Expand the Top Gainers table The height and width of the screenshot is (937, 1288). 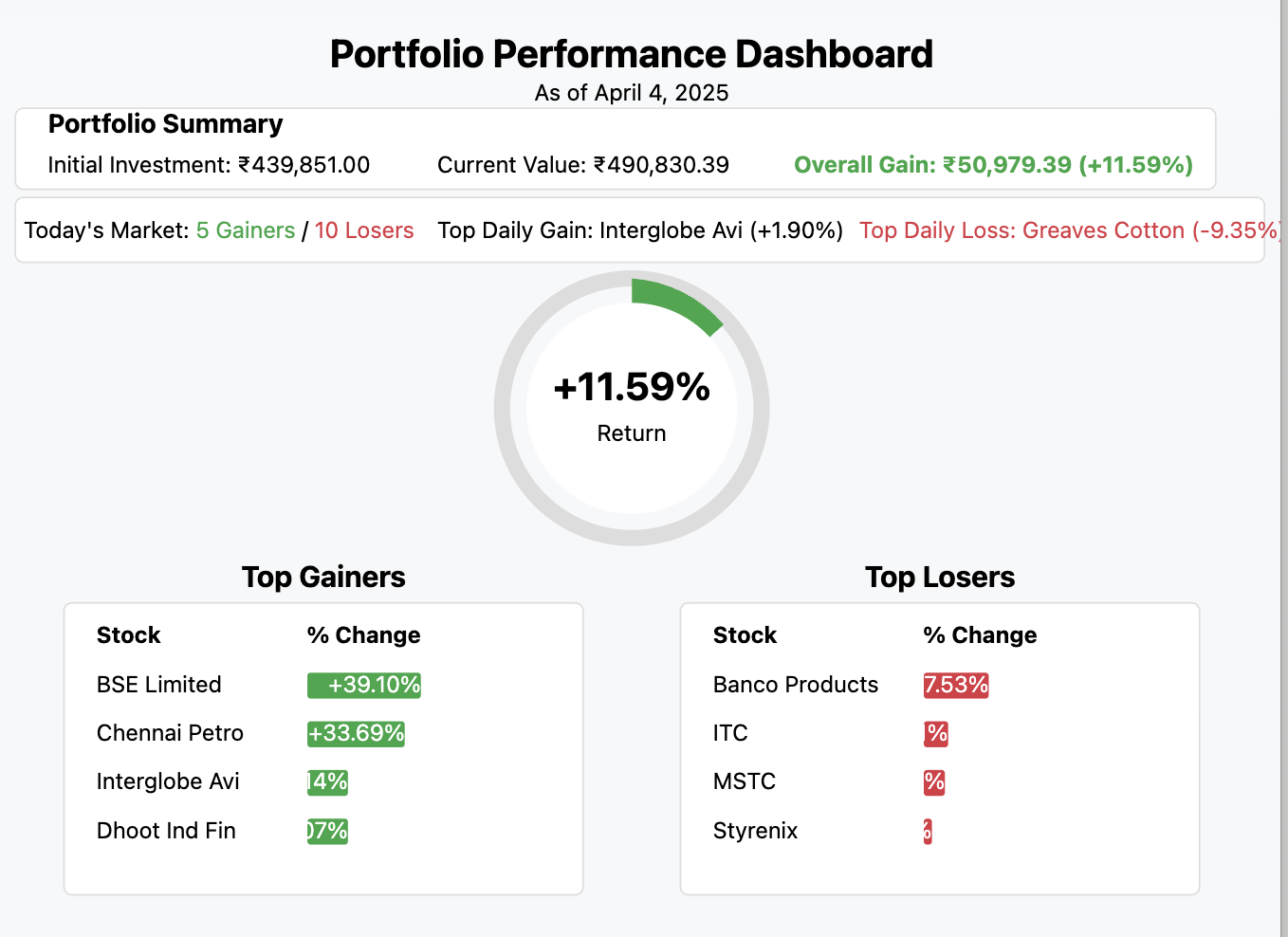322,747
